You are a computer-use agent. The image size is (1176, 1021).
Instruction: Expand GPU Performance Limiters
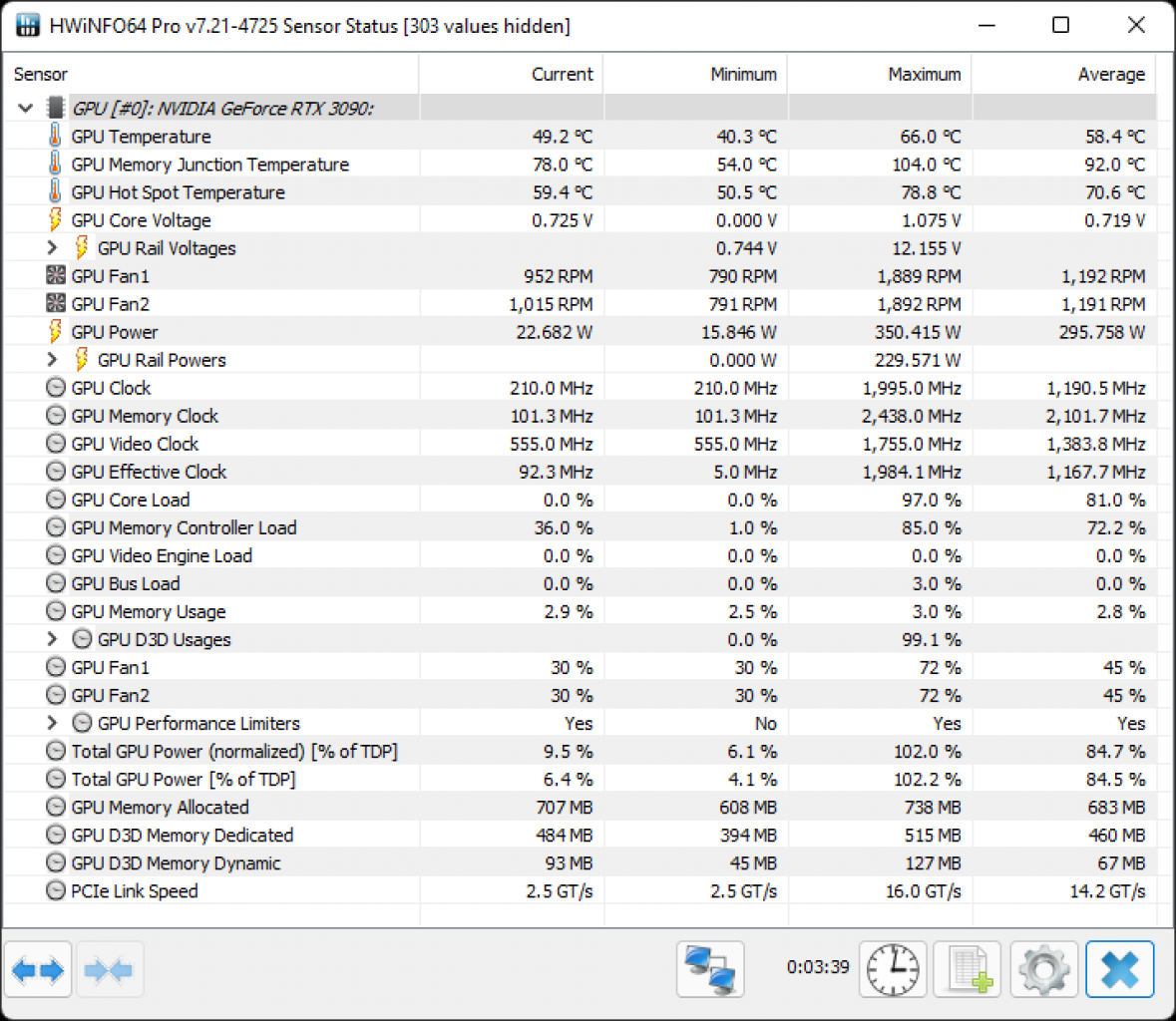[52, 723]
